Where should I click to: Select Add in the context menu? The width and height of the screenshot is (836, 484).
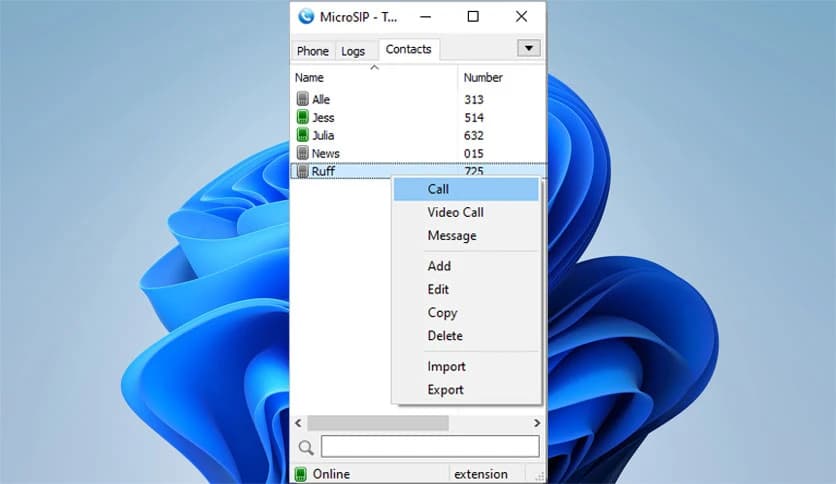[467, 266]
